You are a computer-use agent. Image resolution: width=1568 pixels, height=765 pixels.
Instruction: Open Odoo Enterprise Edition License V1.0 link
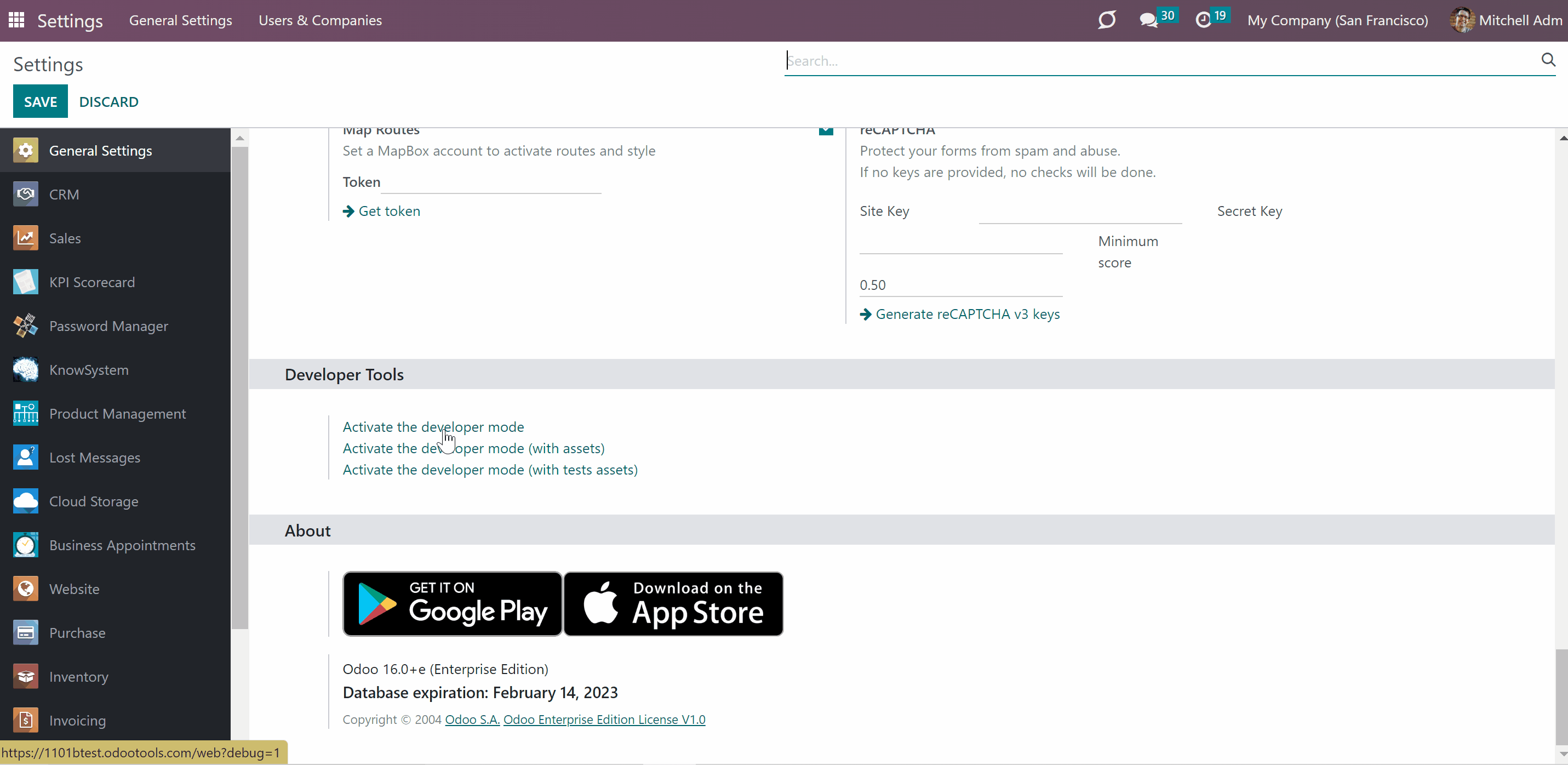(604, 720)
